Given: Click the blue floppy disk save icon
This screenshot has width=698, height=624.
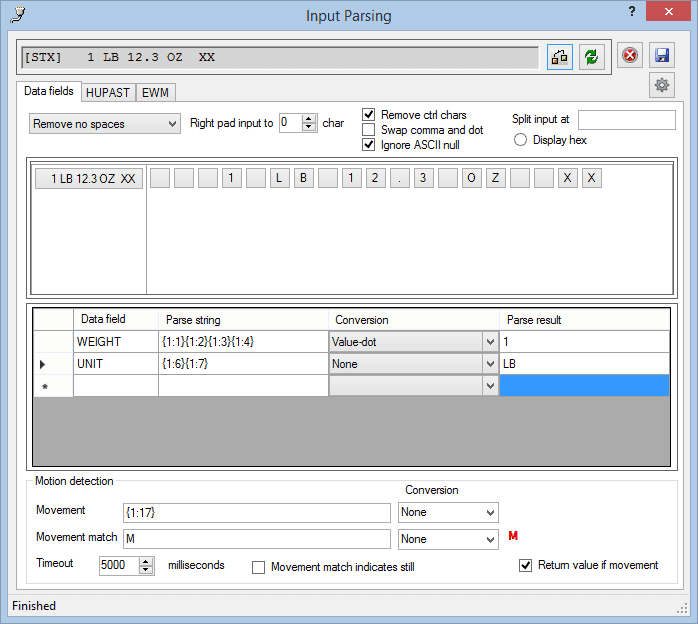Looking at the screenshot, I should pos(662,56).
